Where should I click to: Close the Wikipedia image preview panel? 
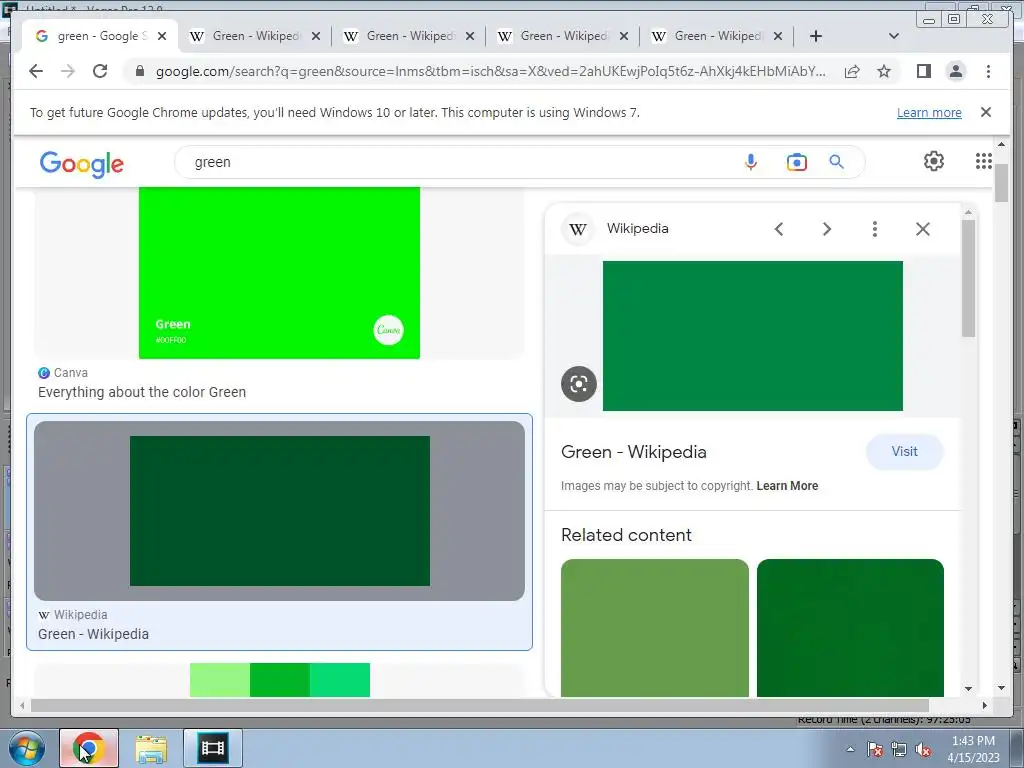pyautogui.click(x=923, y=229)
